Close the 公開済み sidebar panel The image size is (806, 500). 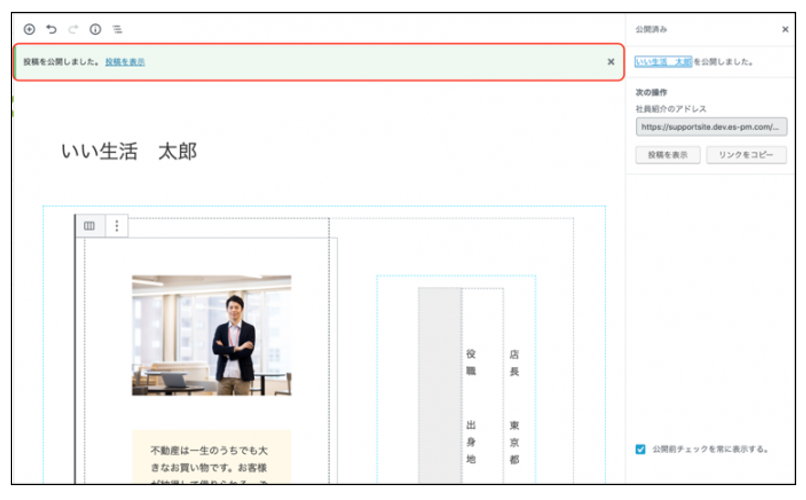(x=784, y=30)
